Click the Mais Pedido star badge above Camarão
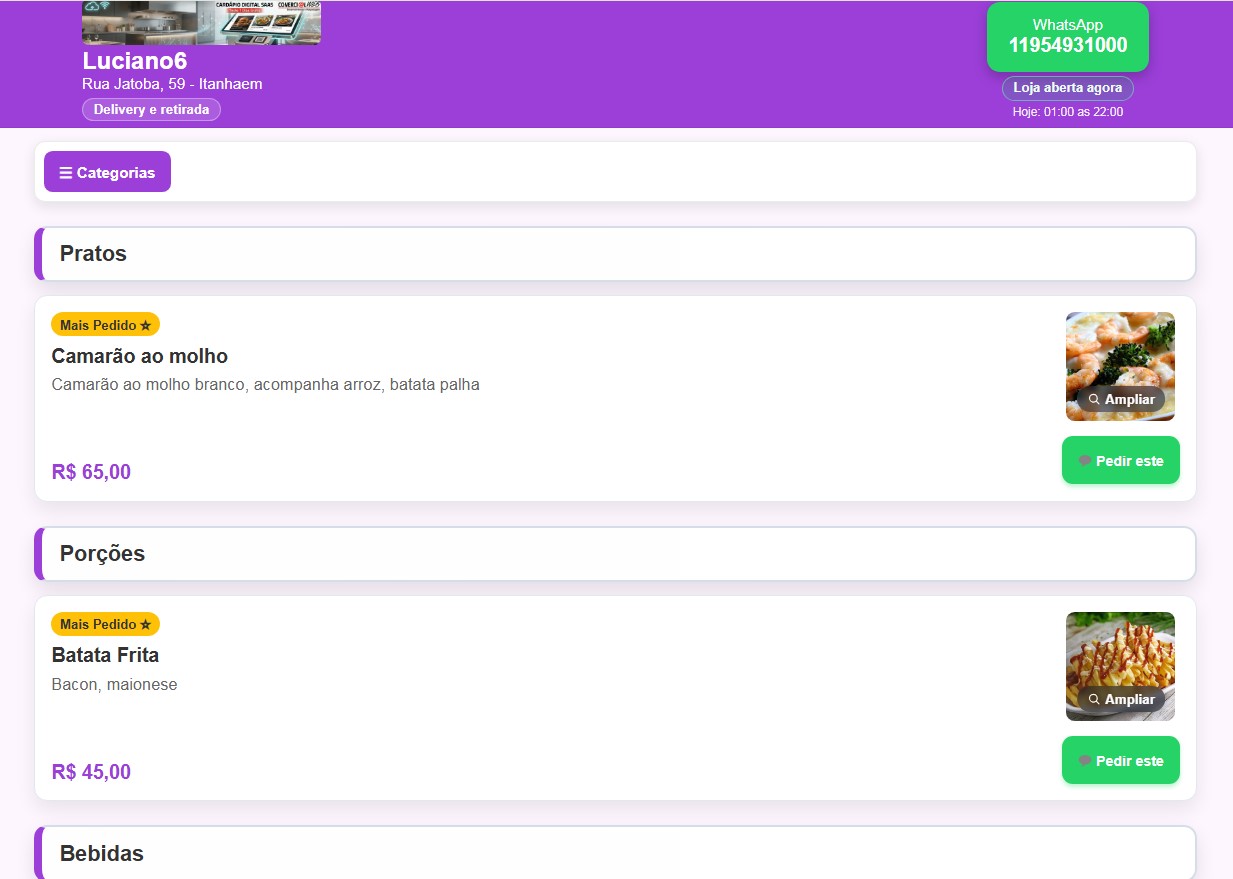 105,325
